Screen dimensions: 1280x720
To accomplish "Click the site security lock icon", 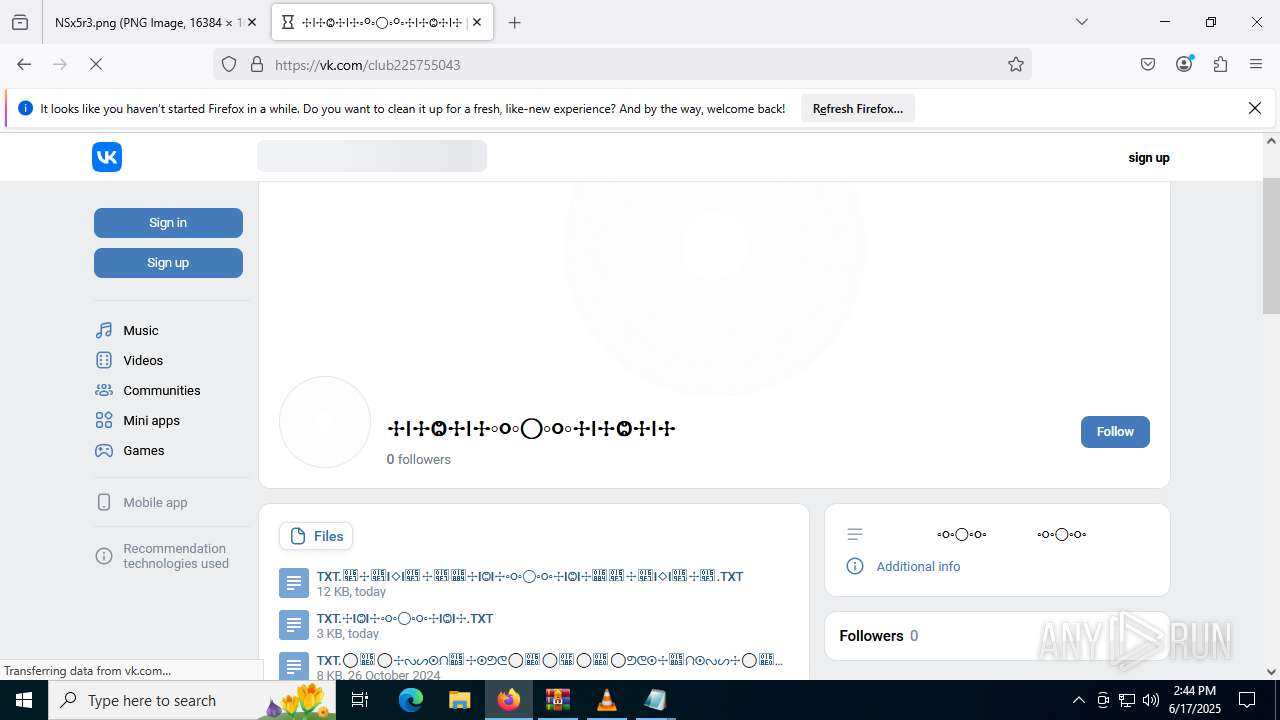I will [257, 64].
